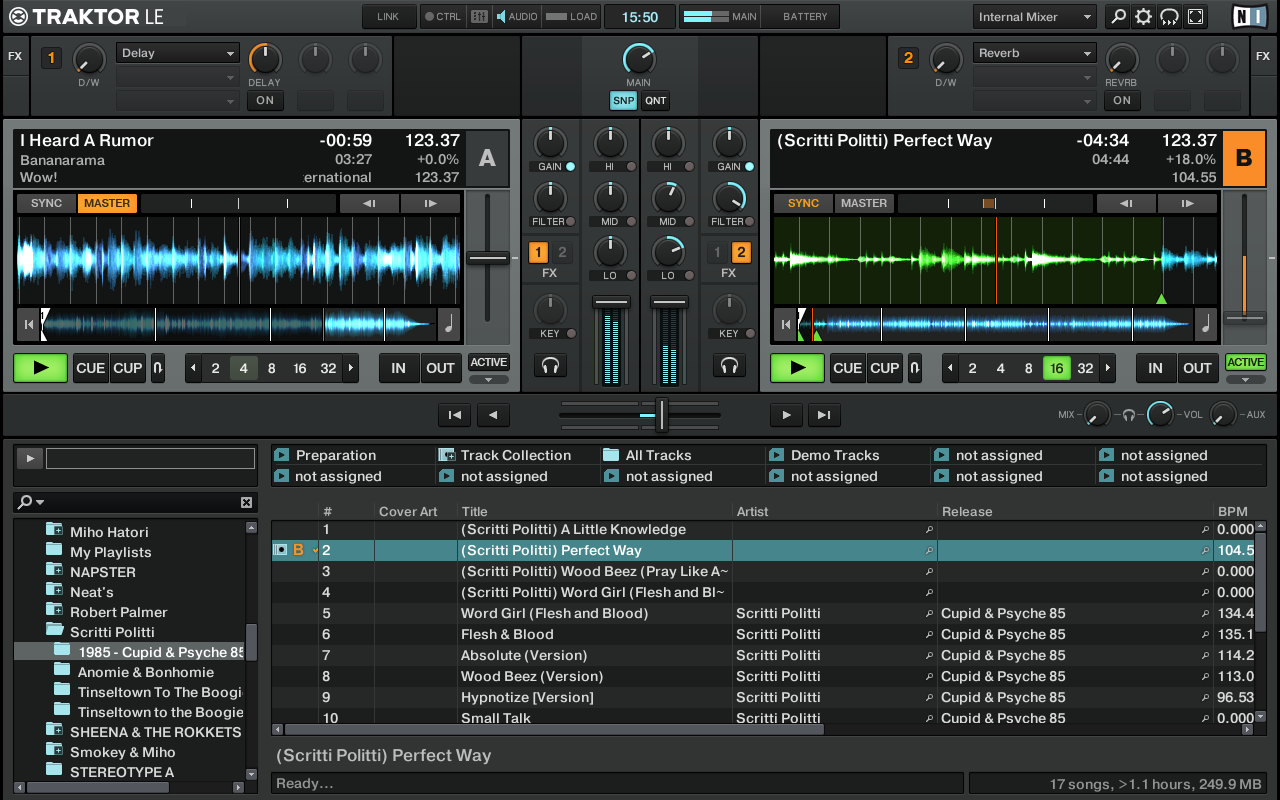The image size is (1280, 800).
Task: Click the MAIN volume knob
Action: pyautogui.click(x=638, y=59)
